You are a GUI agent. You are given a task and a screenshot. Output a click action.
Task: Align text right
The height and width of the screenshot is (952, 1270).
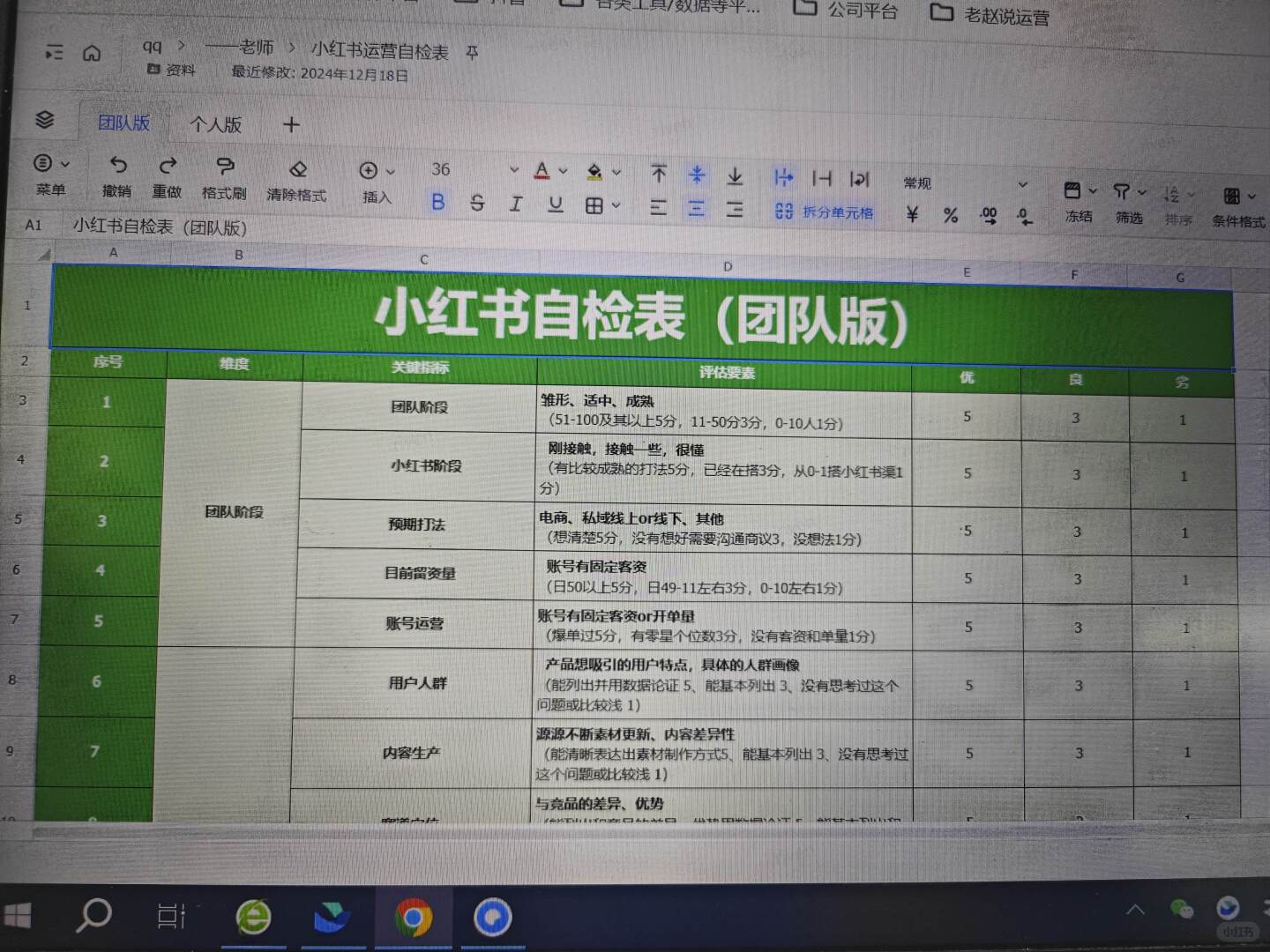735,210
